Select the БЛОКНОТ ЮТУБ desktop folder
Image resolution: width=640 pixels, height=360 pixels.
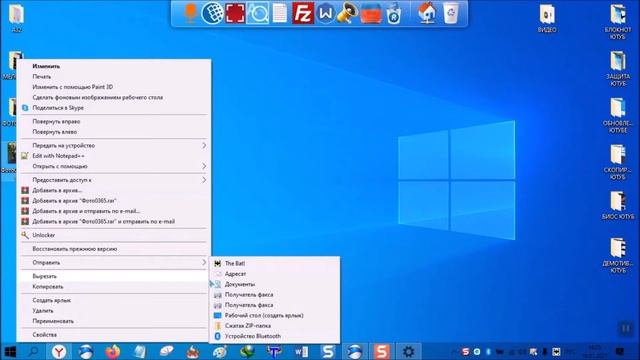[618, 22]
